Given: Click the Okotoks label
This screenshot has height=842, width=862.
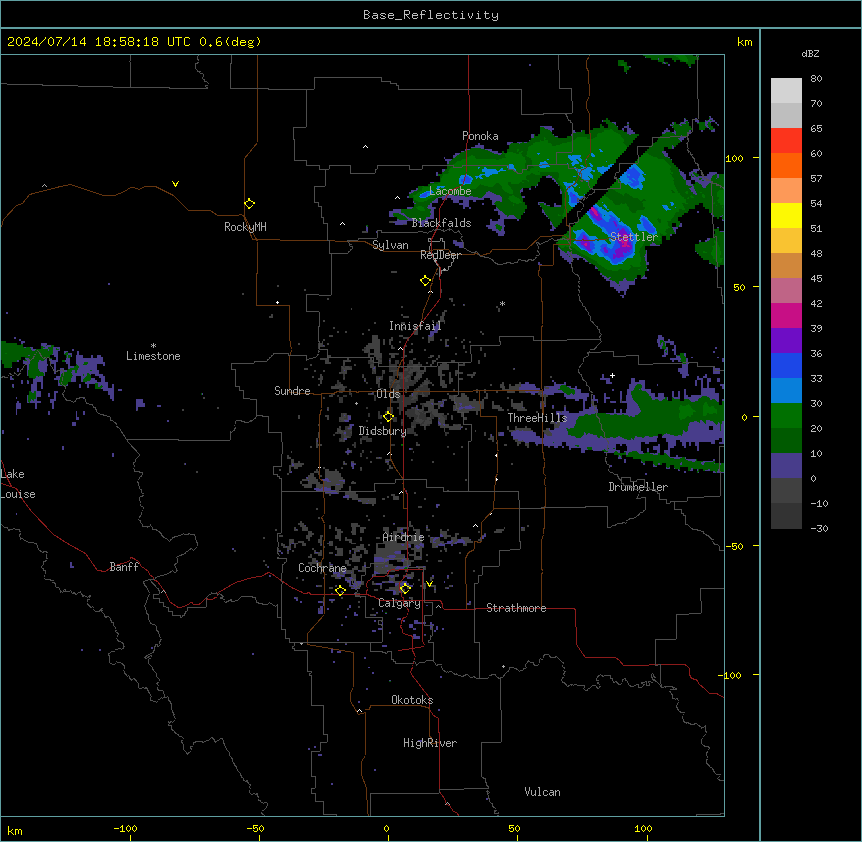Looking at the screenshot, I should pyautogui.click(x=412, y=700).
